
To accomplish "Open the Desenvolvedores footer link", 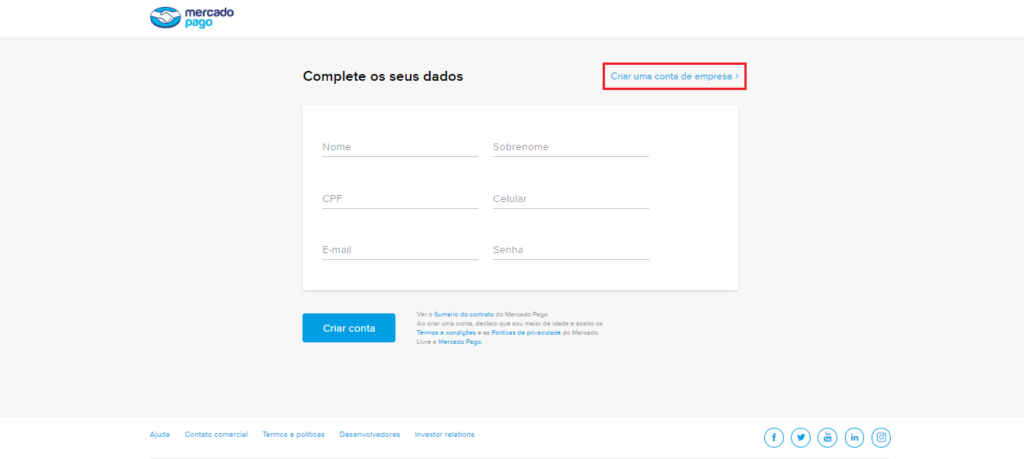I will [370, 434].
